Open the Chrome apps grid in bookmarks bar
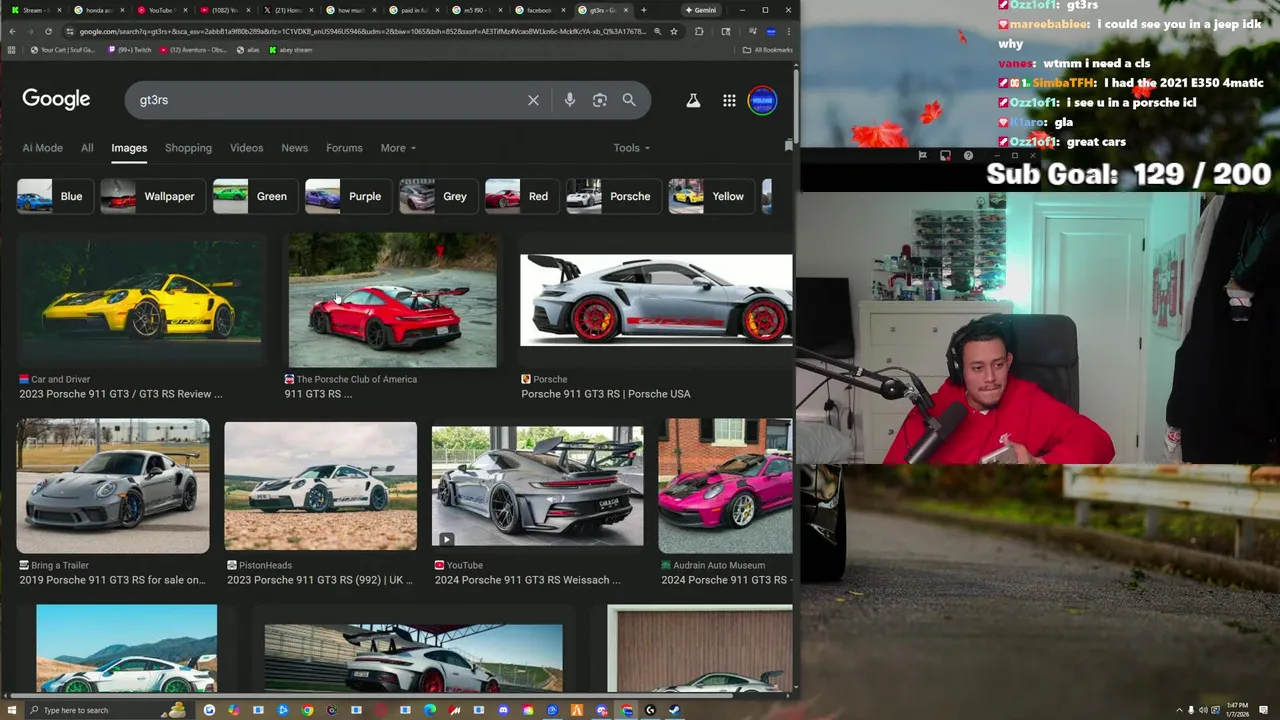 tap(12, 49)
